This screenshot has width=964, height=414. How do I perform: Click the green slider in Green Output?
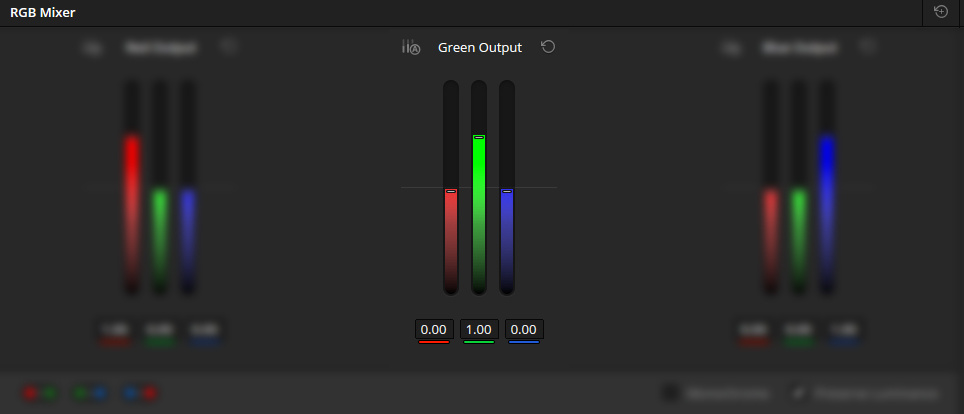coord(479,188)
